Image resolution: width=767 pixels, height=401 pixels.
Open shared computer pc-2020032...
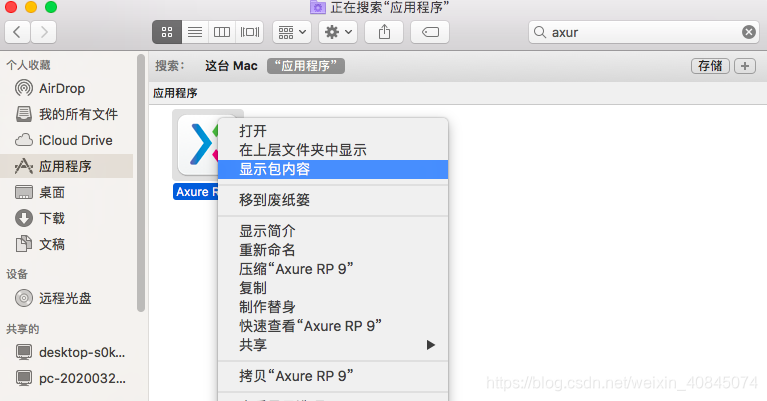coord(68,378)
